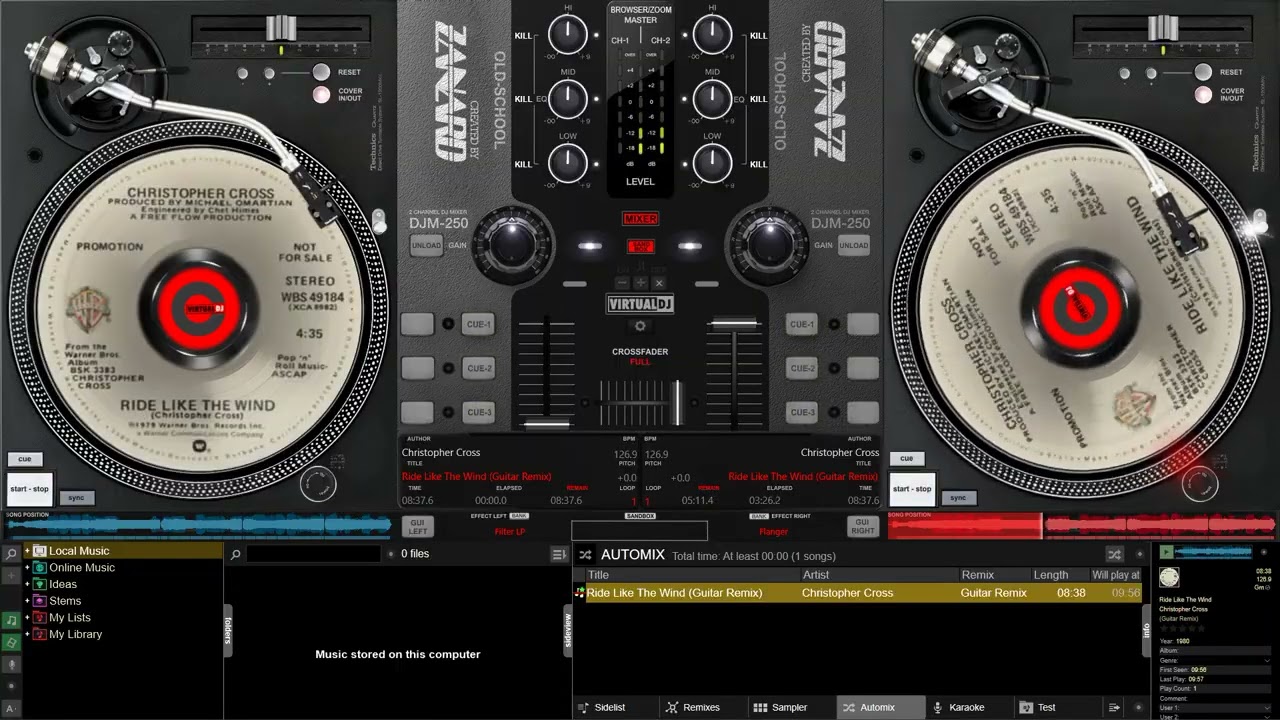1280x720 pixels.
Task: Expand the Ideas folder
Action: pyautogui.click(x=28, y=584)
